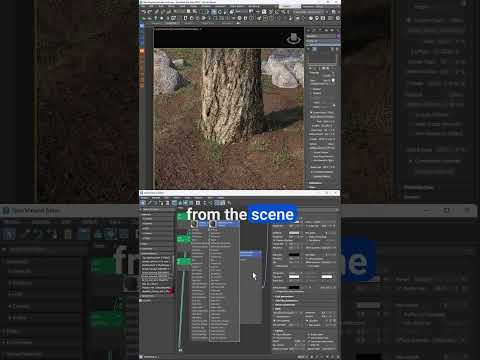Switch to the Utilities command panel tab

pos(337,30)
